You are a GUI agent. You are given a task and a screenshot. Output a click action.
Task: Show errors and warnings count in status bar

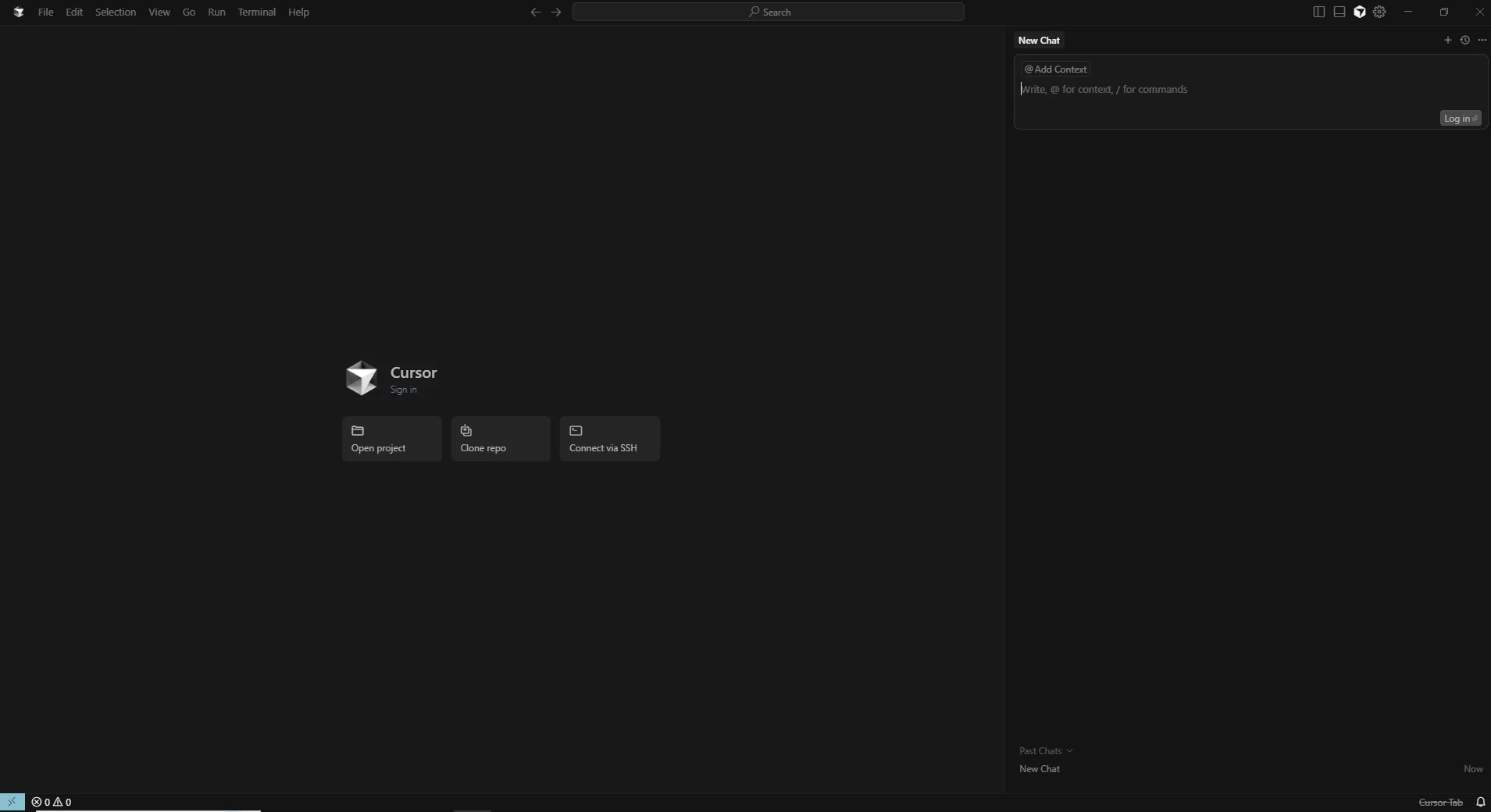pos(52,802)
